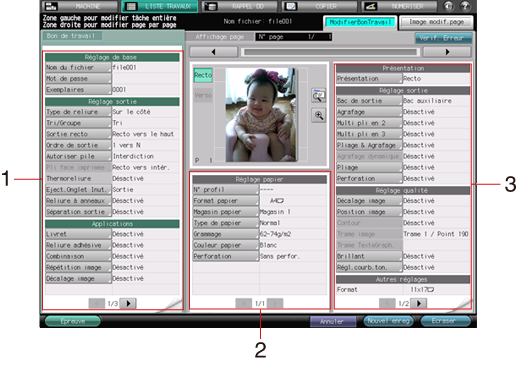
Task: Open Eject.Onglet Inut. setting
Action: click(x=78, y=190)
